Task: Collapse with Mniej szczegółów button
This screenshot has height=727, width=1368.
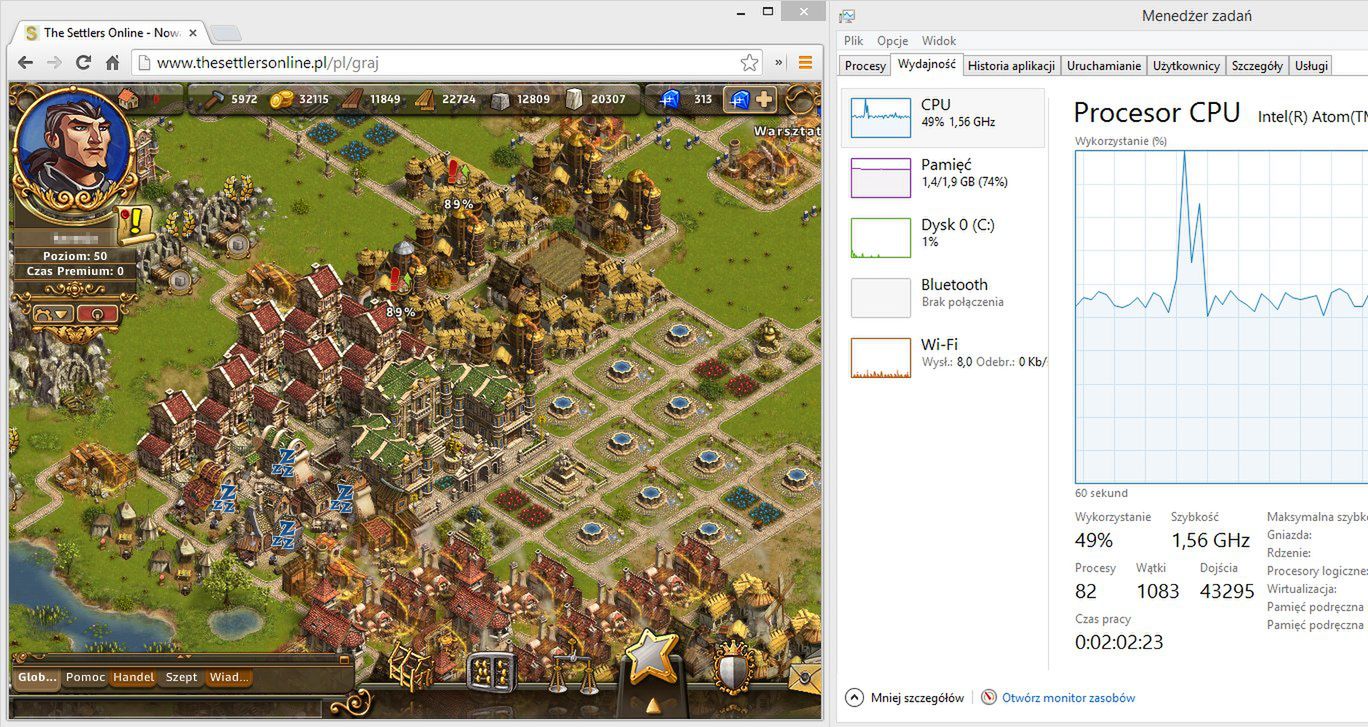Action: pyautogui.click(x=905, y=698)
